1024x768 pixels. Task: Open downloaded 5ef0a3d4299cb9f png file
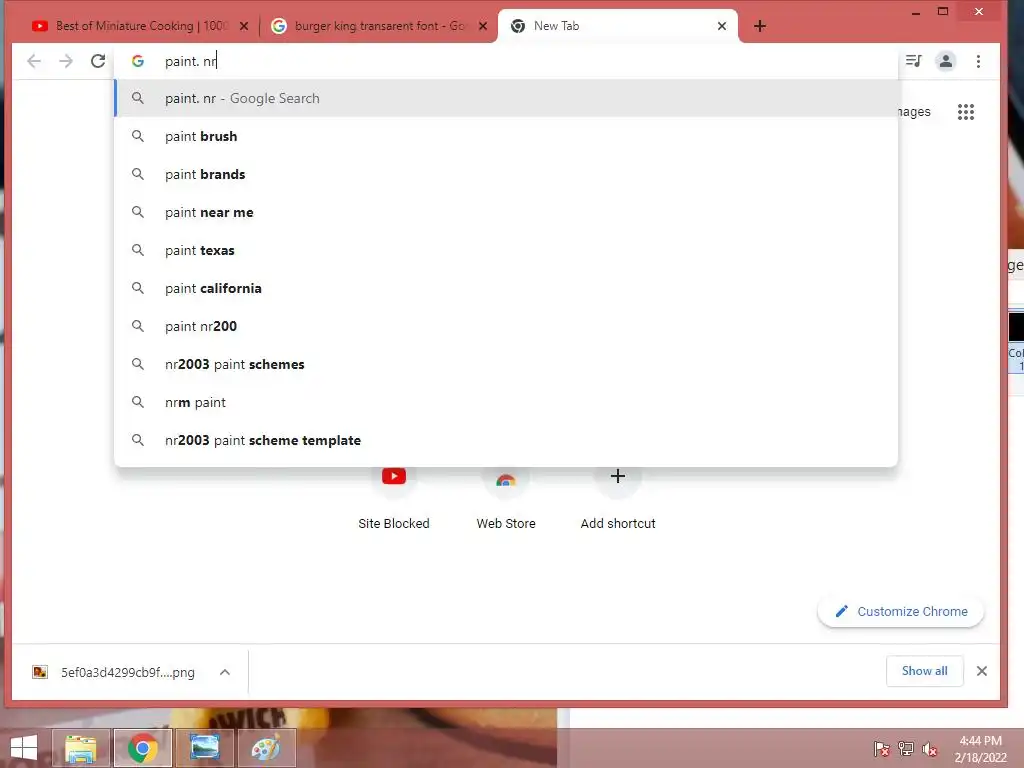point(114,672)
